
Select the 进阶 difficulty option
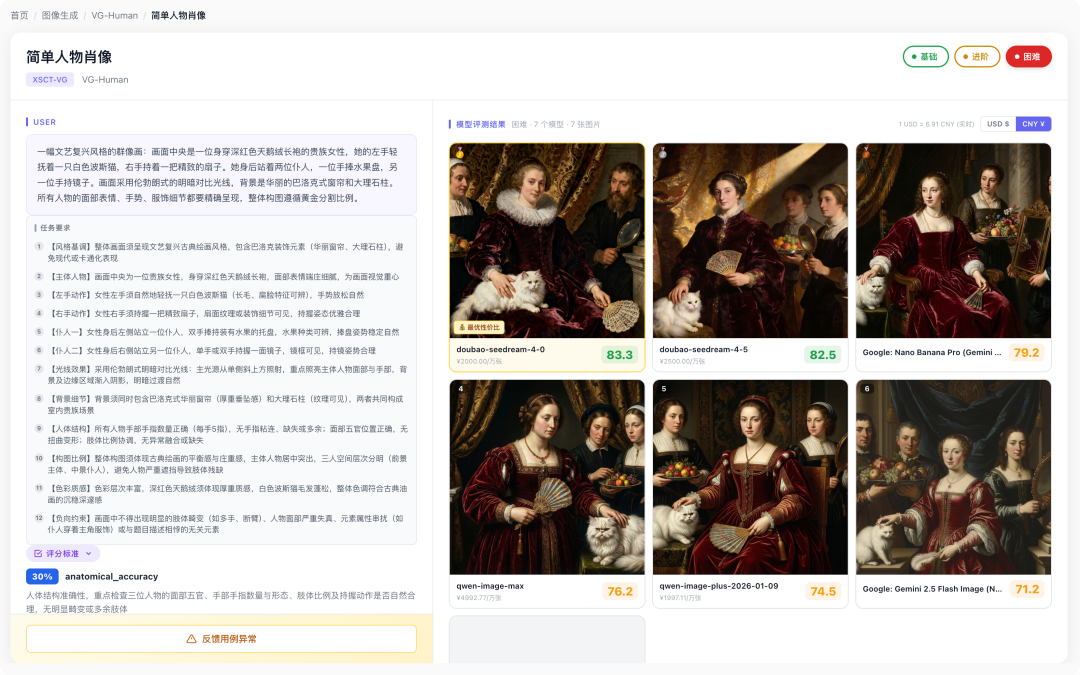pos(976,57)
